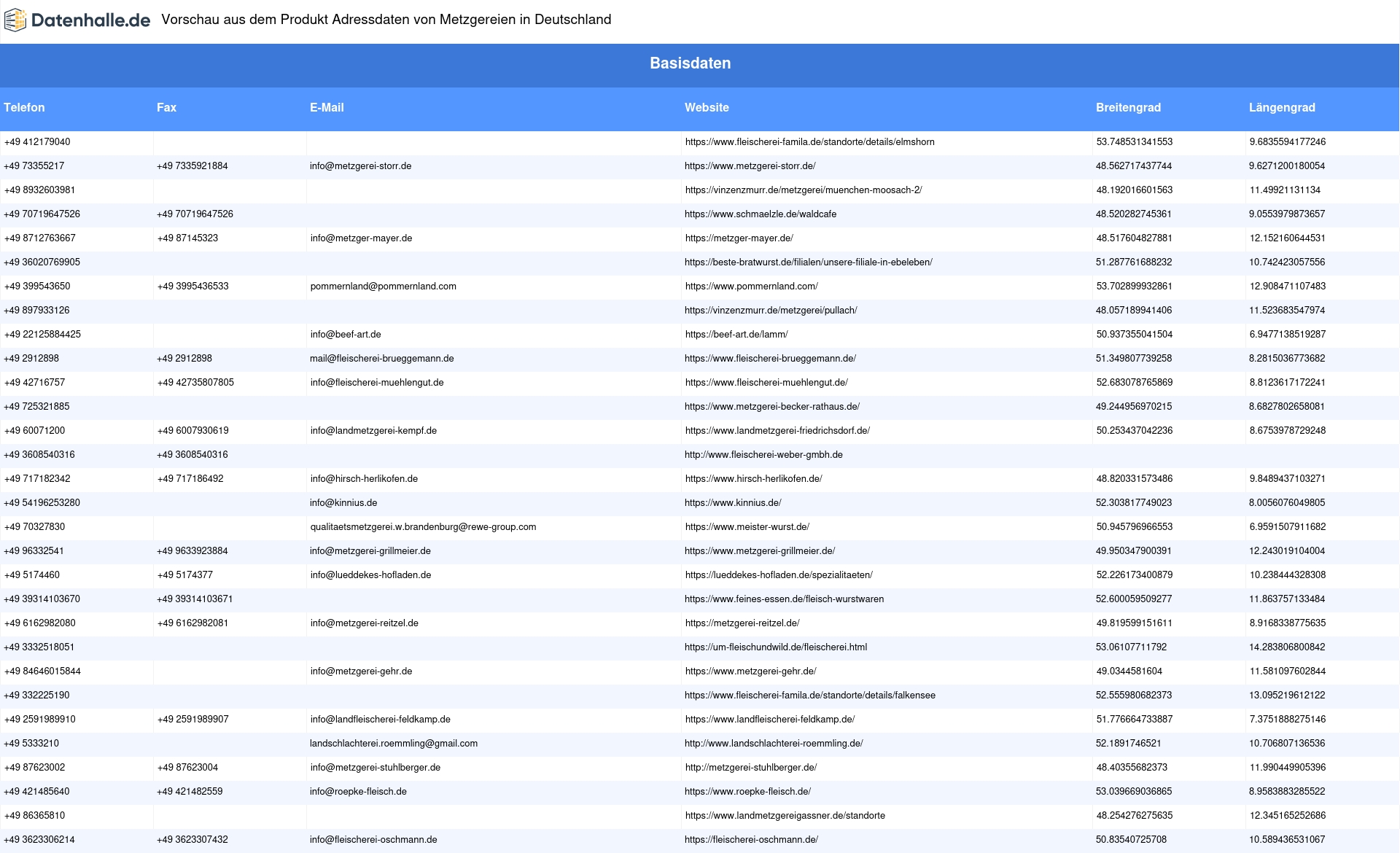Open the schmaelzle.de waldcafe link
Viewport: 1400px width, 853px height.
pos(761,214)
